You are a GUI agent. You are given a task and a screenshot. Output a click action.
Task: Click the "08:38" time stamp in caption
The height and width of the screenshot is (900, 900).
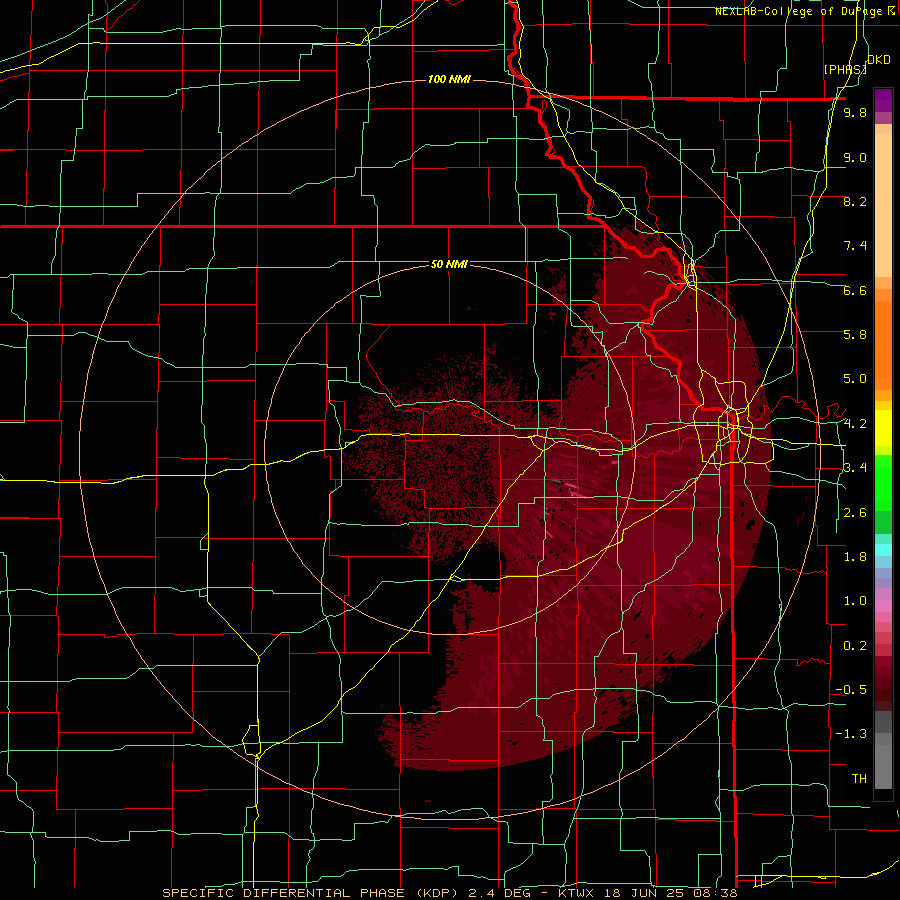click(718, 893)
